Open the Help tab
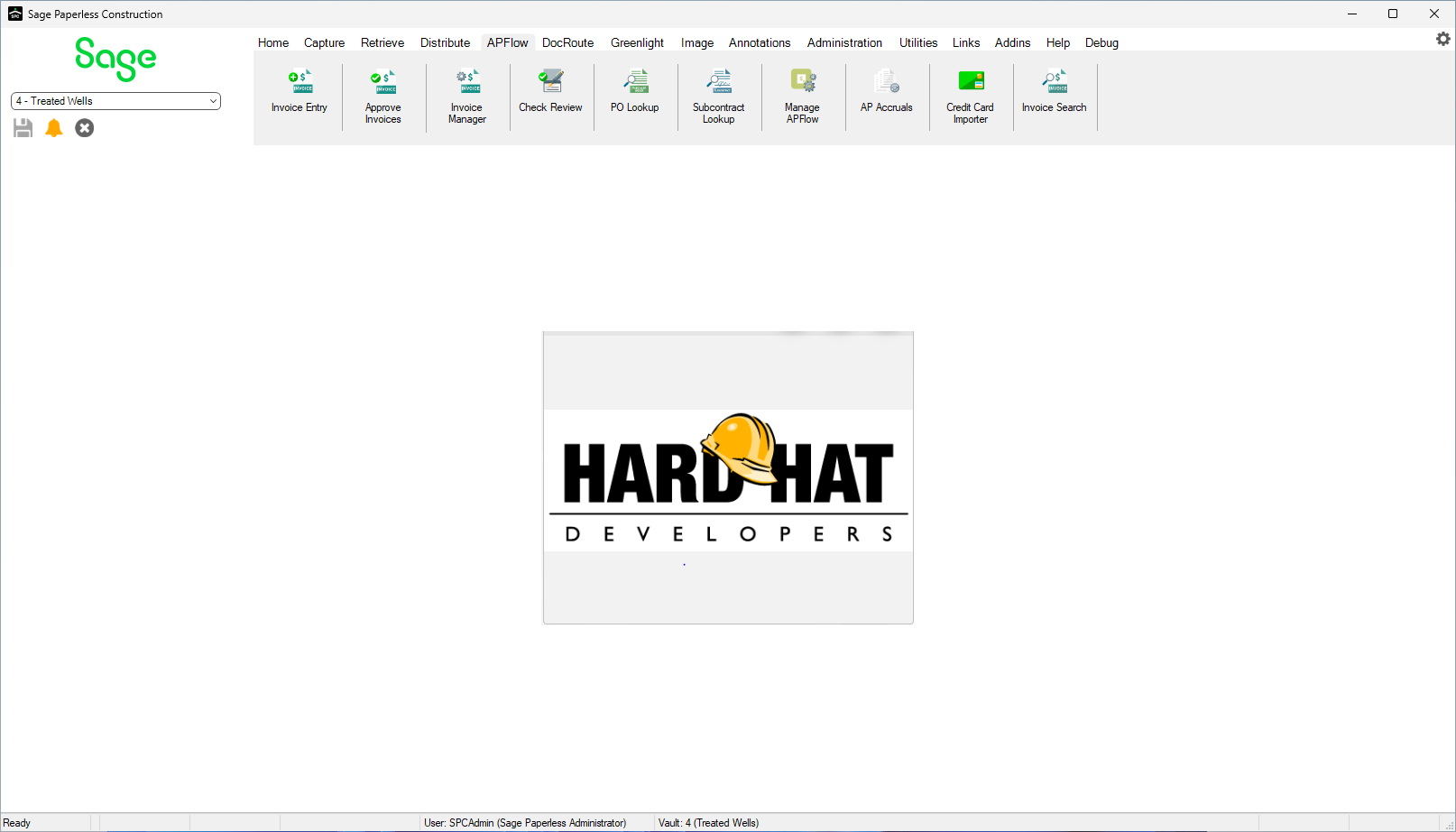Viewport: 1456px width, 832px height. [1058, 42]
